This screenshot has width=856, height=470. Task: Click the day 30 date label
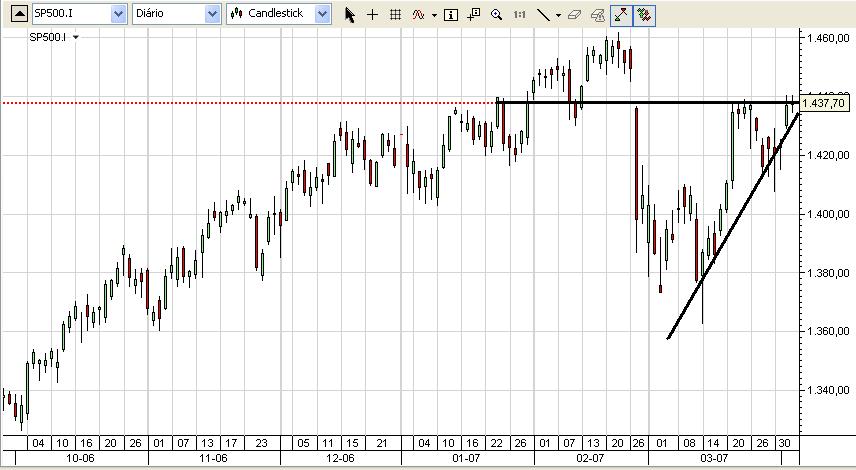tap(784, 443)
